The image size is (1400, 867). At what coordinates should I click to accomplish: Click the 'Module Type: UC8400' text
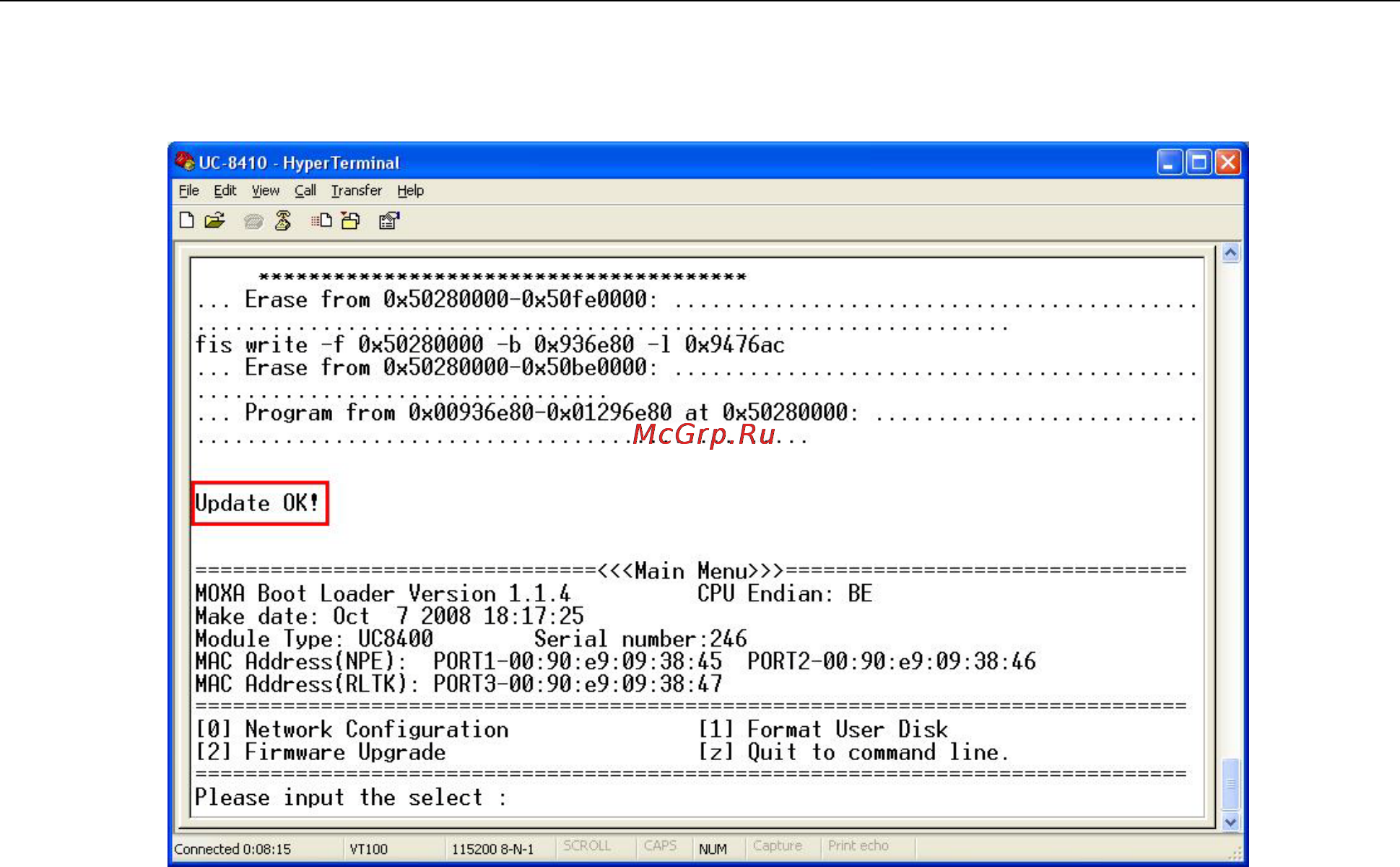point(314,639)
